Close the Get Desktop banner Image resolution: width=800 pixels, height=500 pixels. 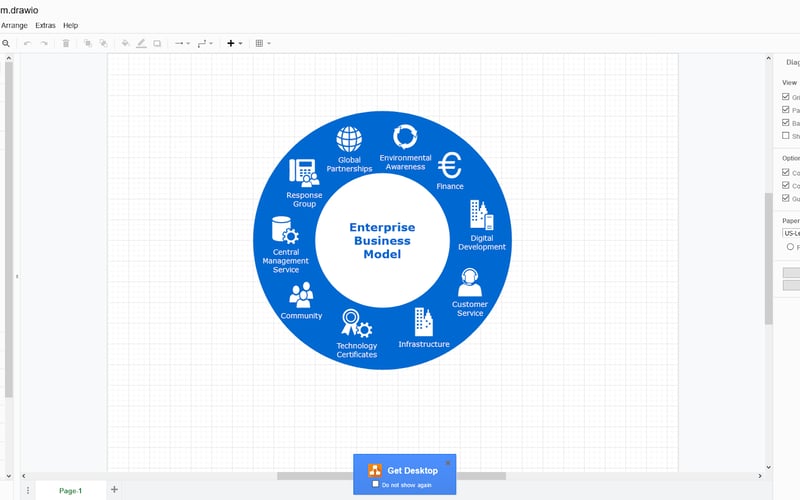coord(448,463)
